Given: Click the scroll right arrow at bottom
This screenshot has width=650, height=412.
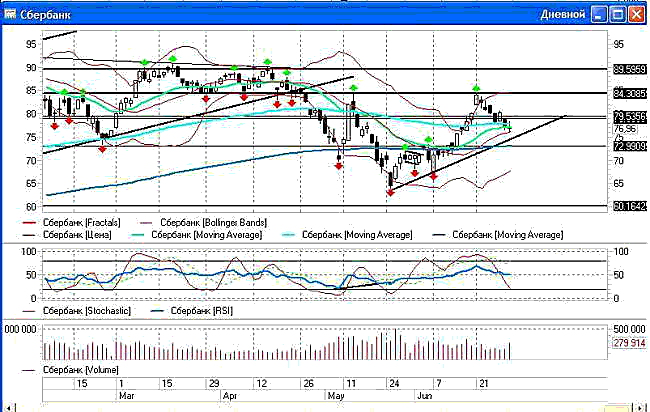Looking at the screenshot, I should pos(641,408).
